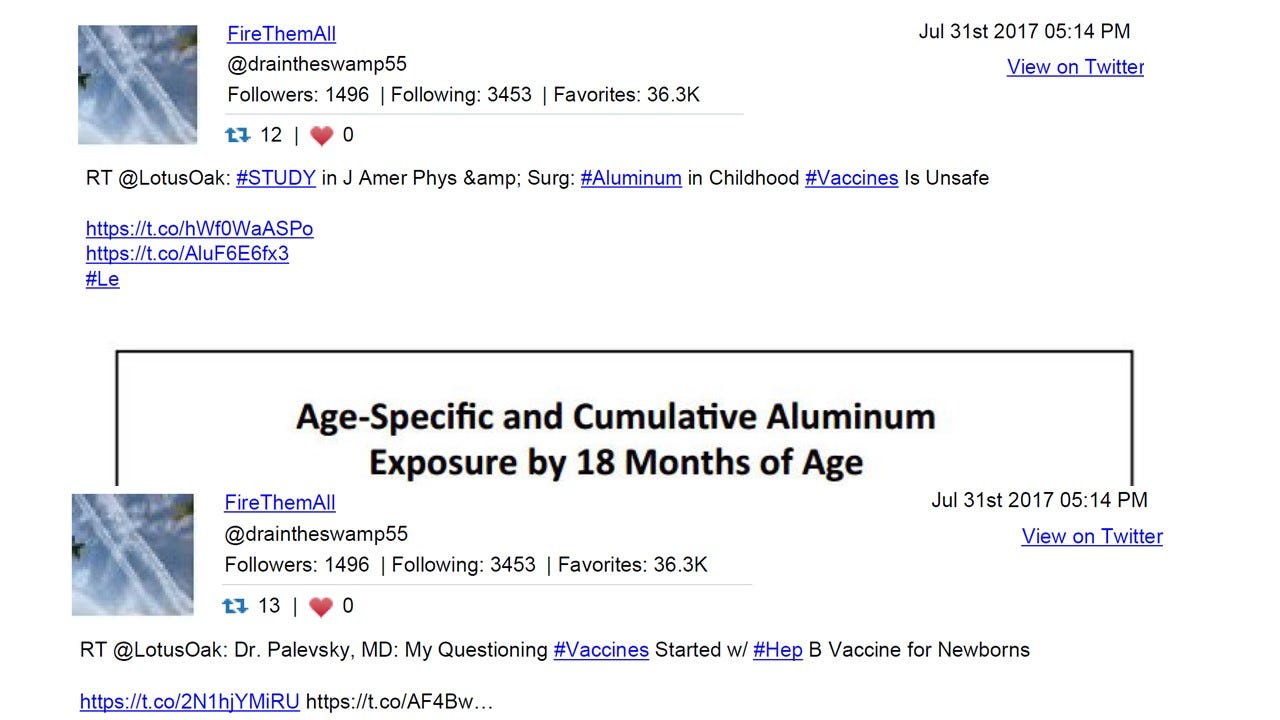Open FireThemAll profile link in second tweet

tap(280, 503)
